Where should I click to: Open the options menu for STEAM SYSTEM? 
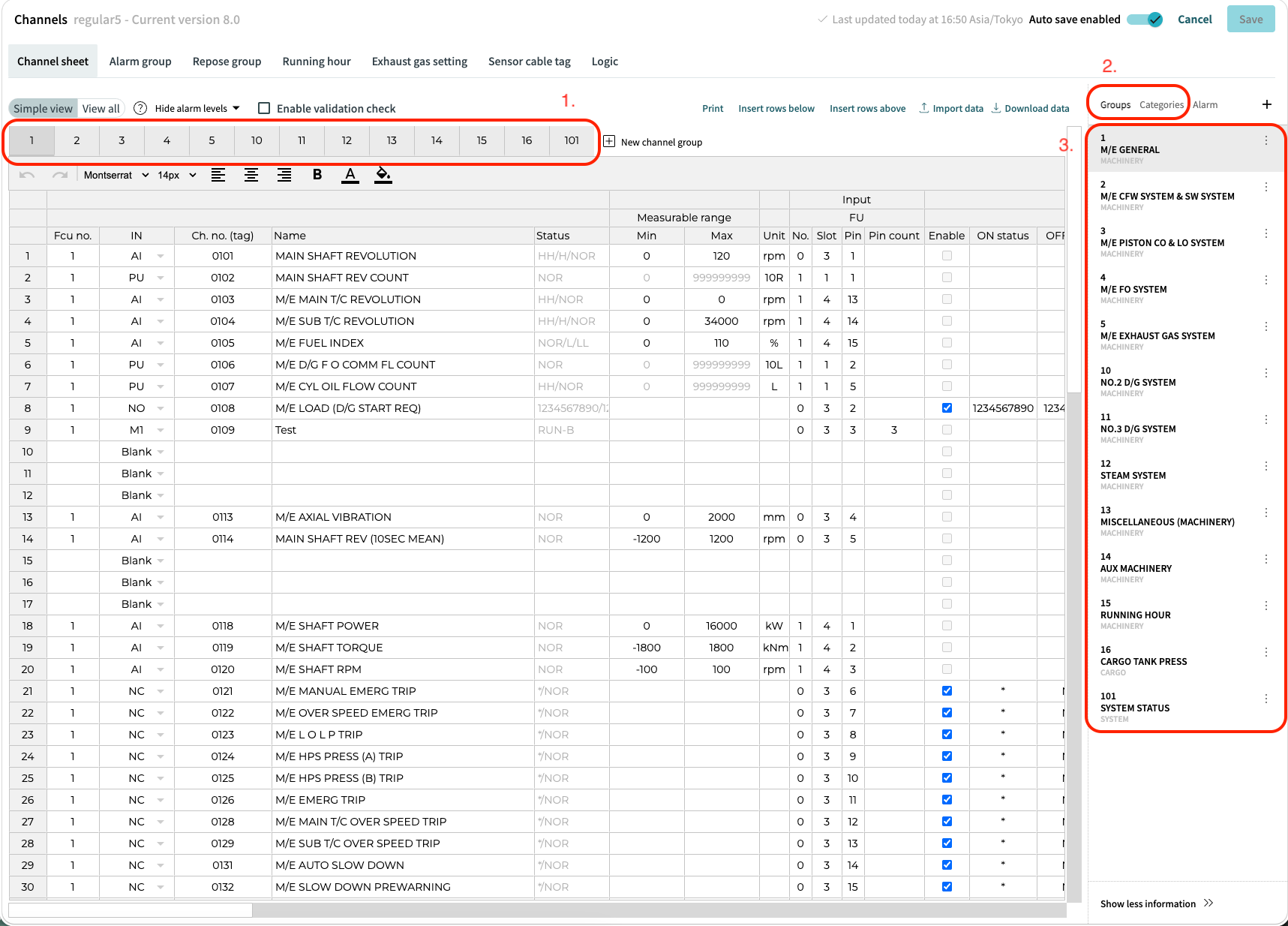pyautogui.click(x=1266, y=466)
